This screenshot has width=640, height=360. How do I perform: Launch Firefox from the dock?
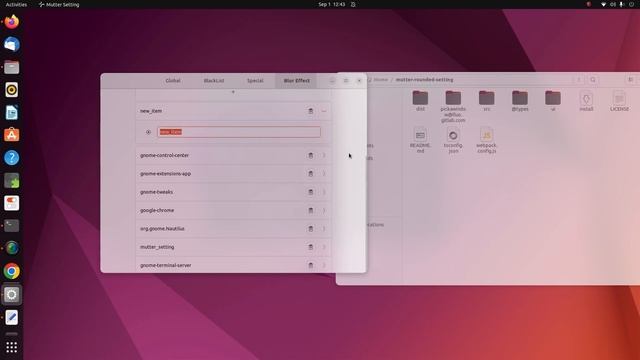11,22
